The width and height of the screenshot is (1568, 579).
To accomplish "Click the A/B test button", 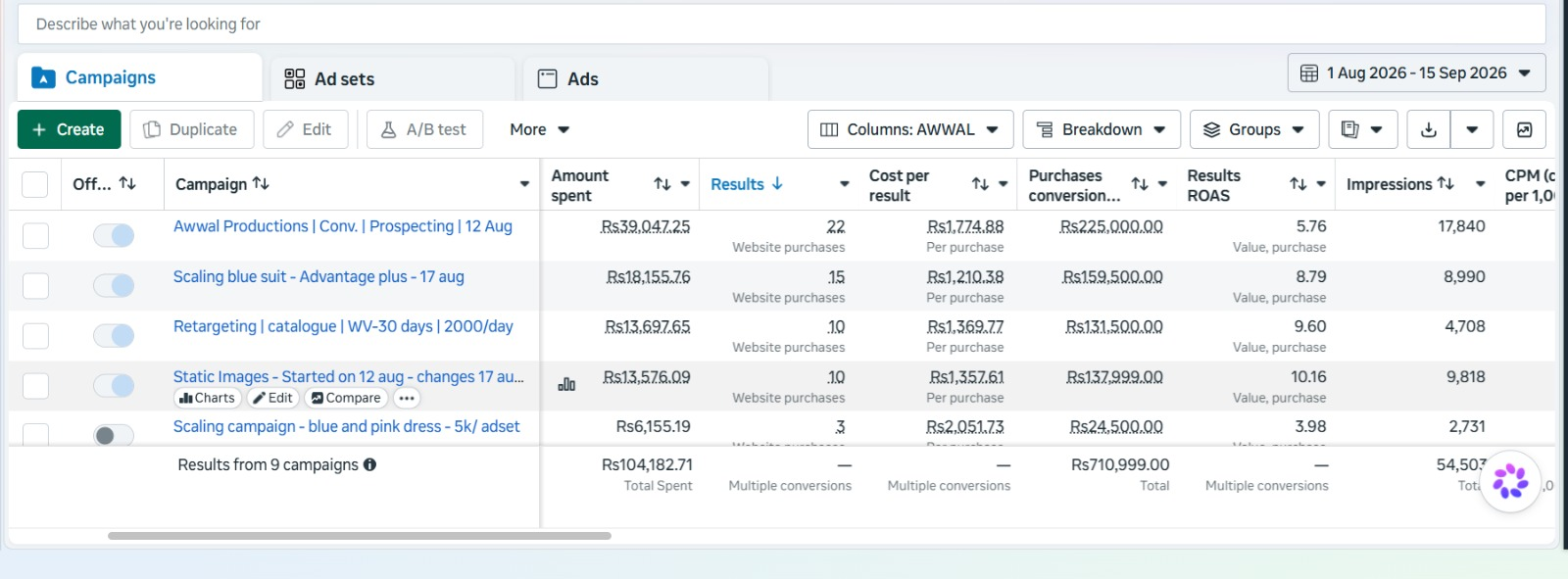I will click(x=424, y=129).
